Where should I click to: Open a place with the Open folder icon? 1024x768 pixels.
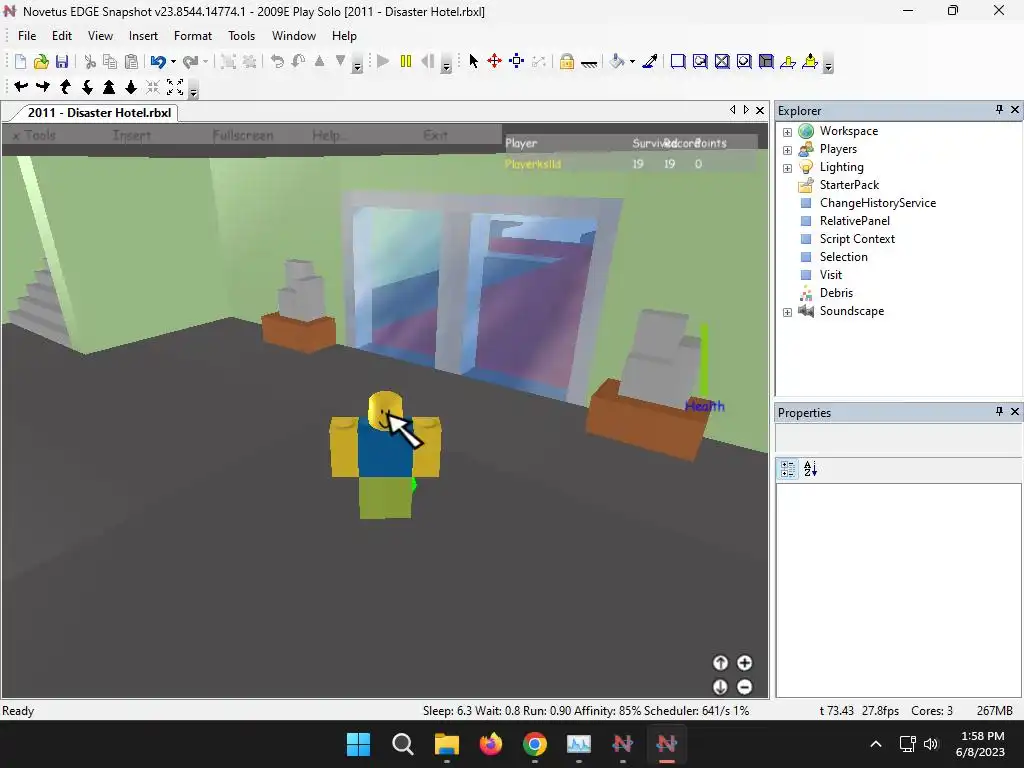(41, 61)
